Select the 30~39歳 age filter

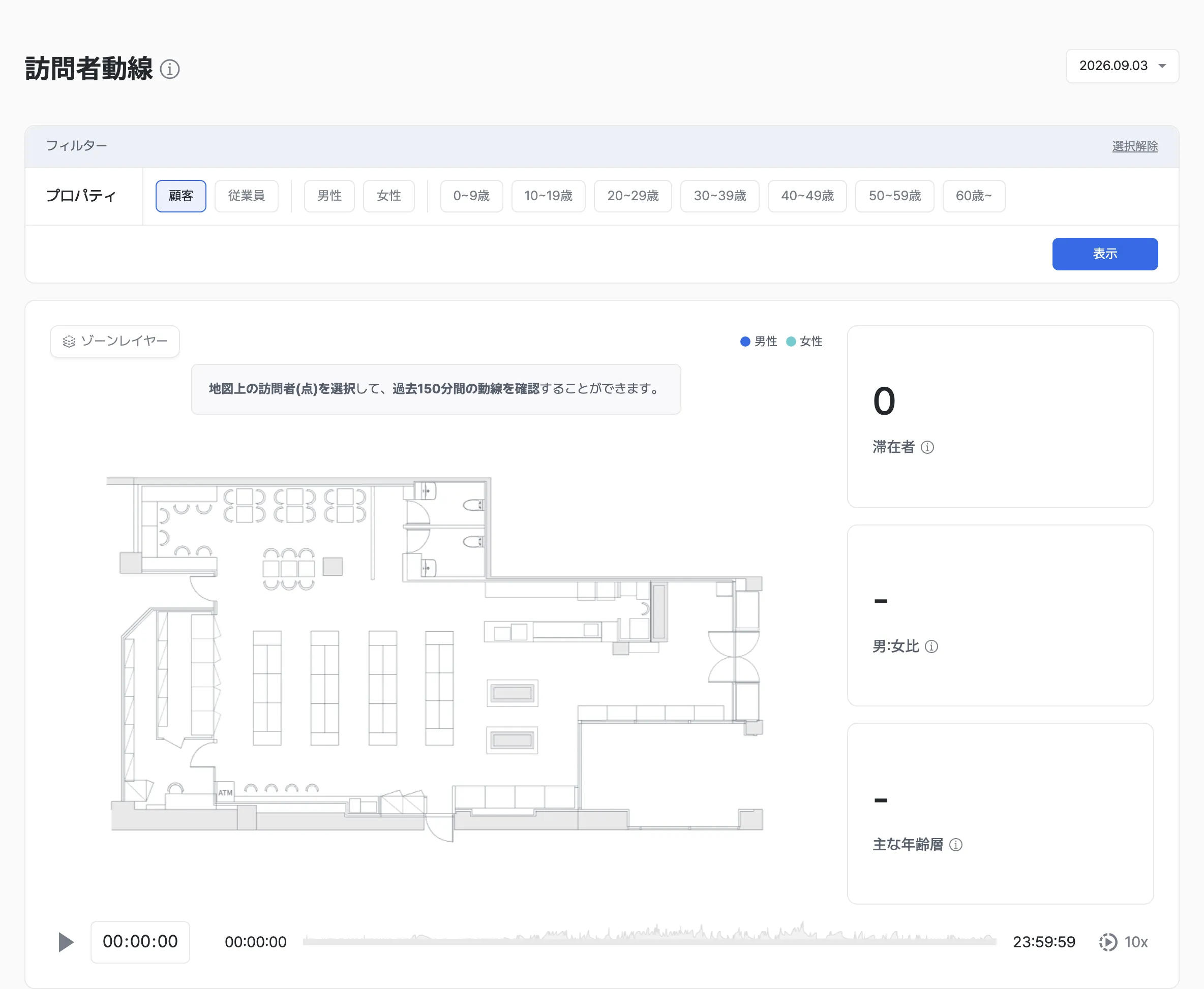coord(719,196)
